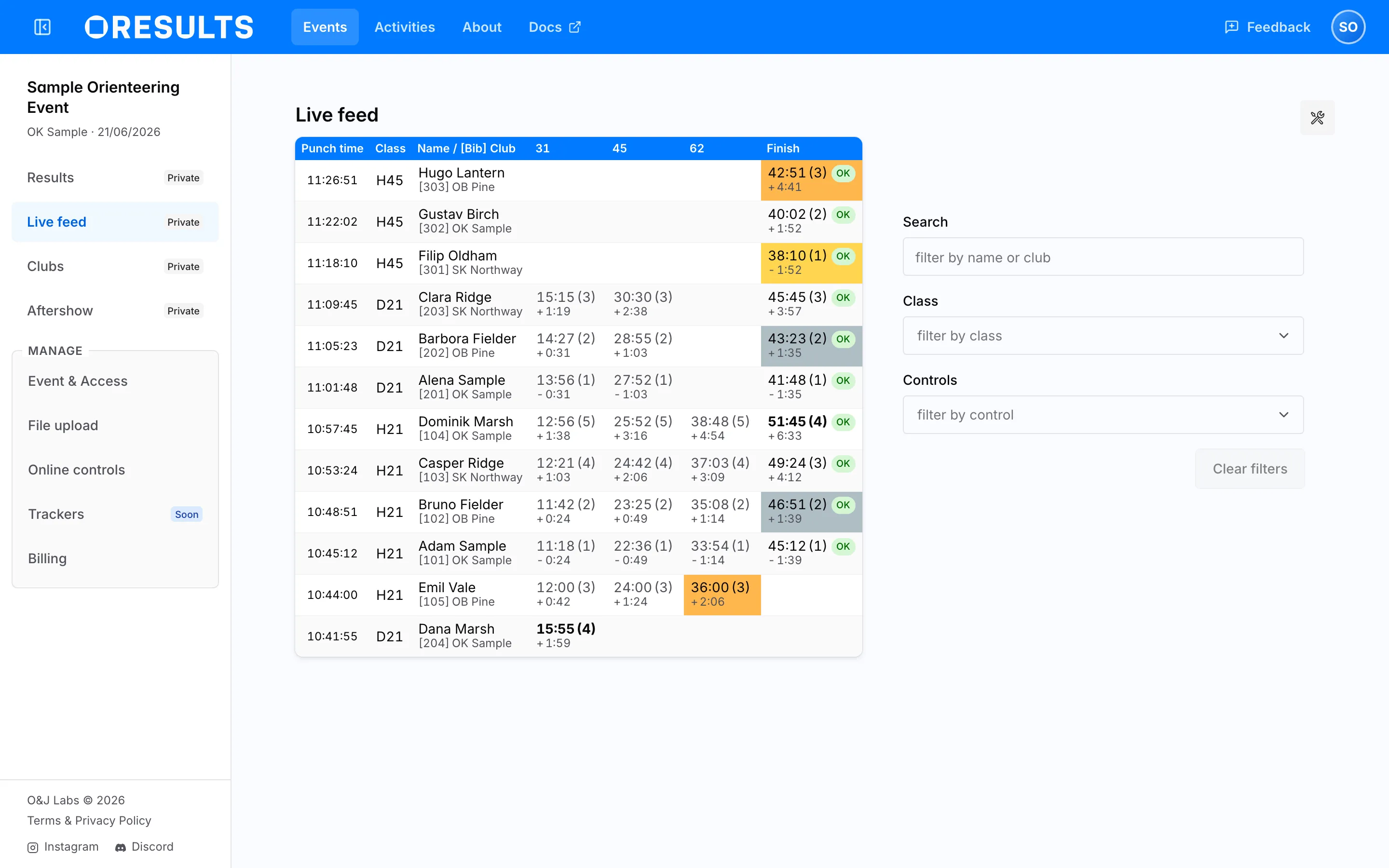Click OK status badge for Adam Sample
This screenshot has height=868, width=1389.
click(x=843, y=546)
